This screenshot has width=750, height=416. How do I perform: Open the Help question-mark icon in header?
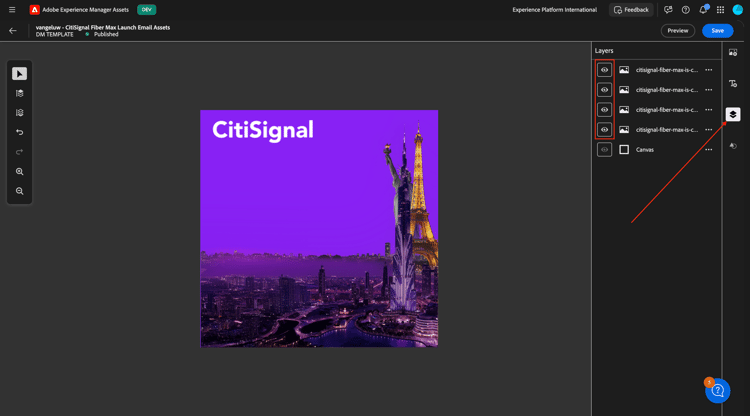[685, 10]
